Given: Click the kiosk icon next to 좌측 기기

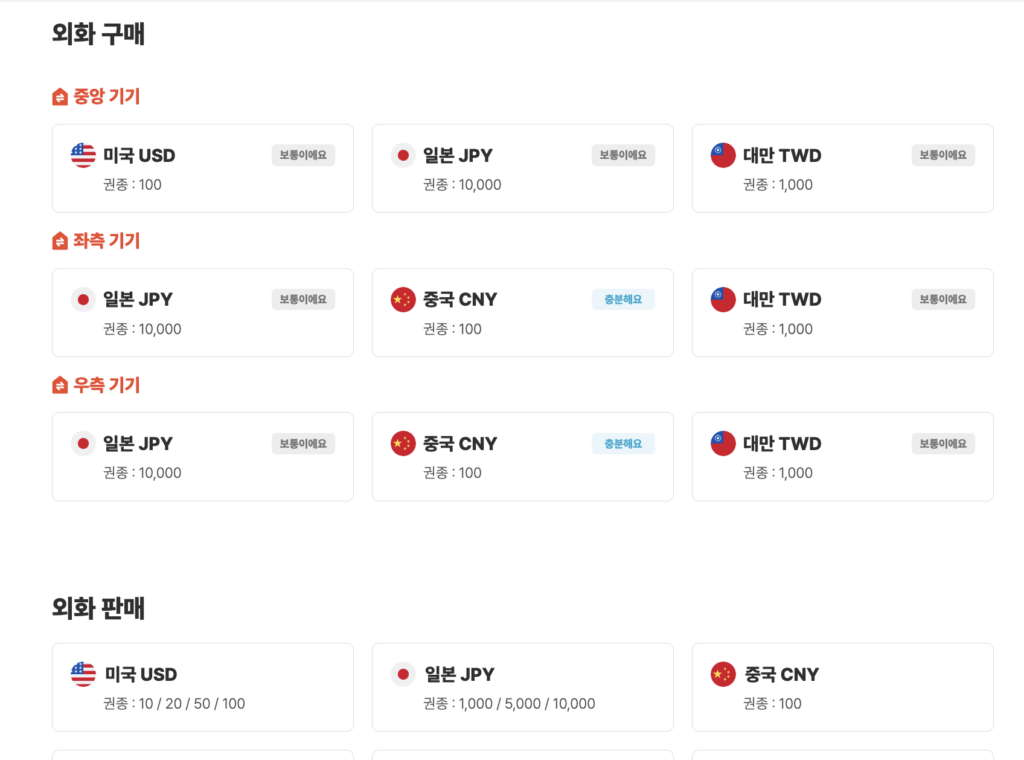Looking at the screenshot, I should [58, 240].
